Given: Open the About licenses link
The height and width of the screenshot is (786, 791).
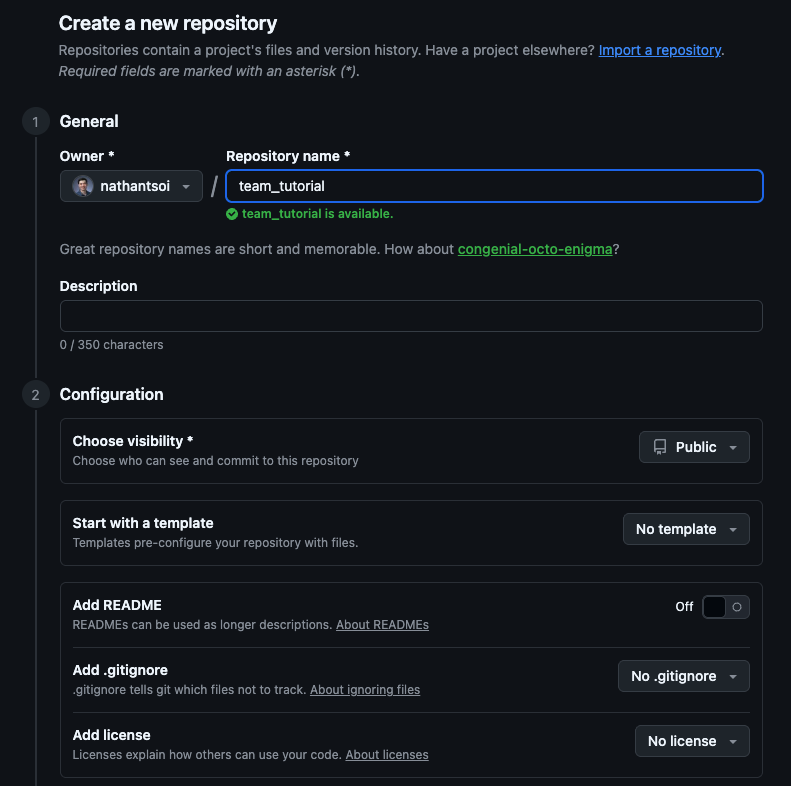Looking at the screenshot, I should [387, 755].
